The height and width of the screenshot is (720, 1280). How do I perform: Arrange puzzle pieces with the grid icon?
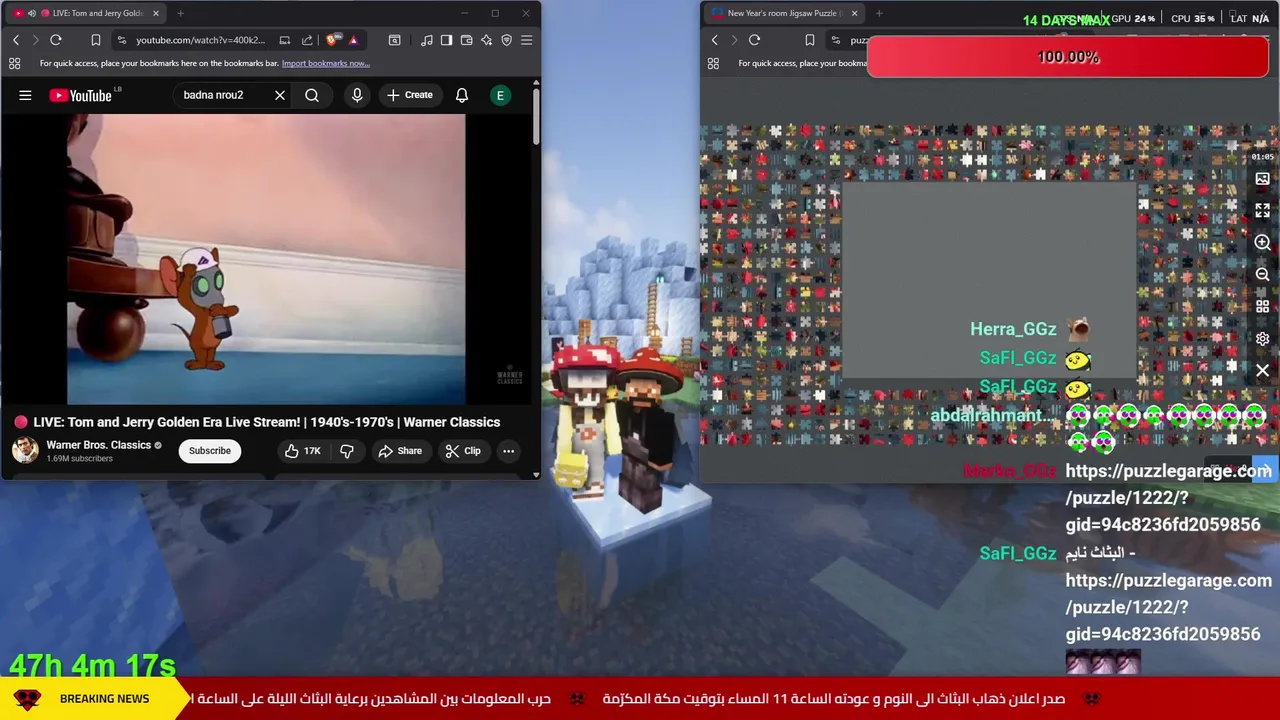coord(1262,306)
